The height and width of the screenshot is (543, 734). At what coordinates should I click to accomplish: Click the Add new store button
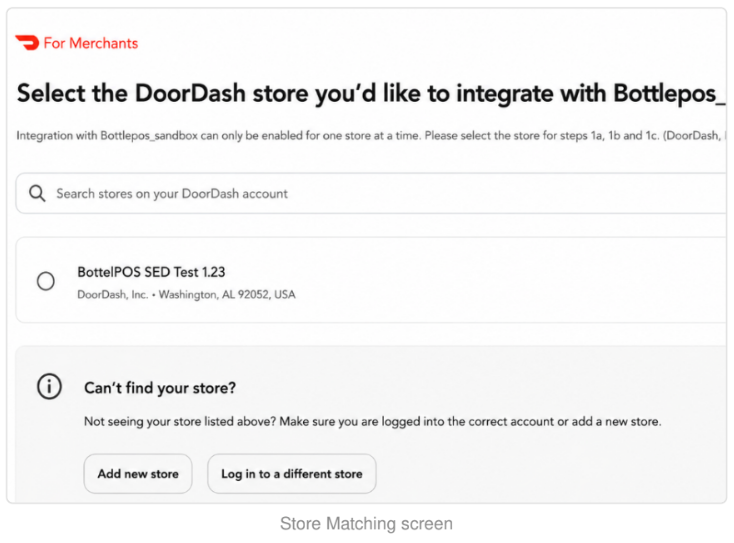(x=138, y=474)
